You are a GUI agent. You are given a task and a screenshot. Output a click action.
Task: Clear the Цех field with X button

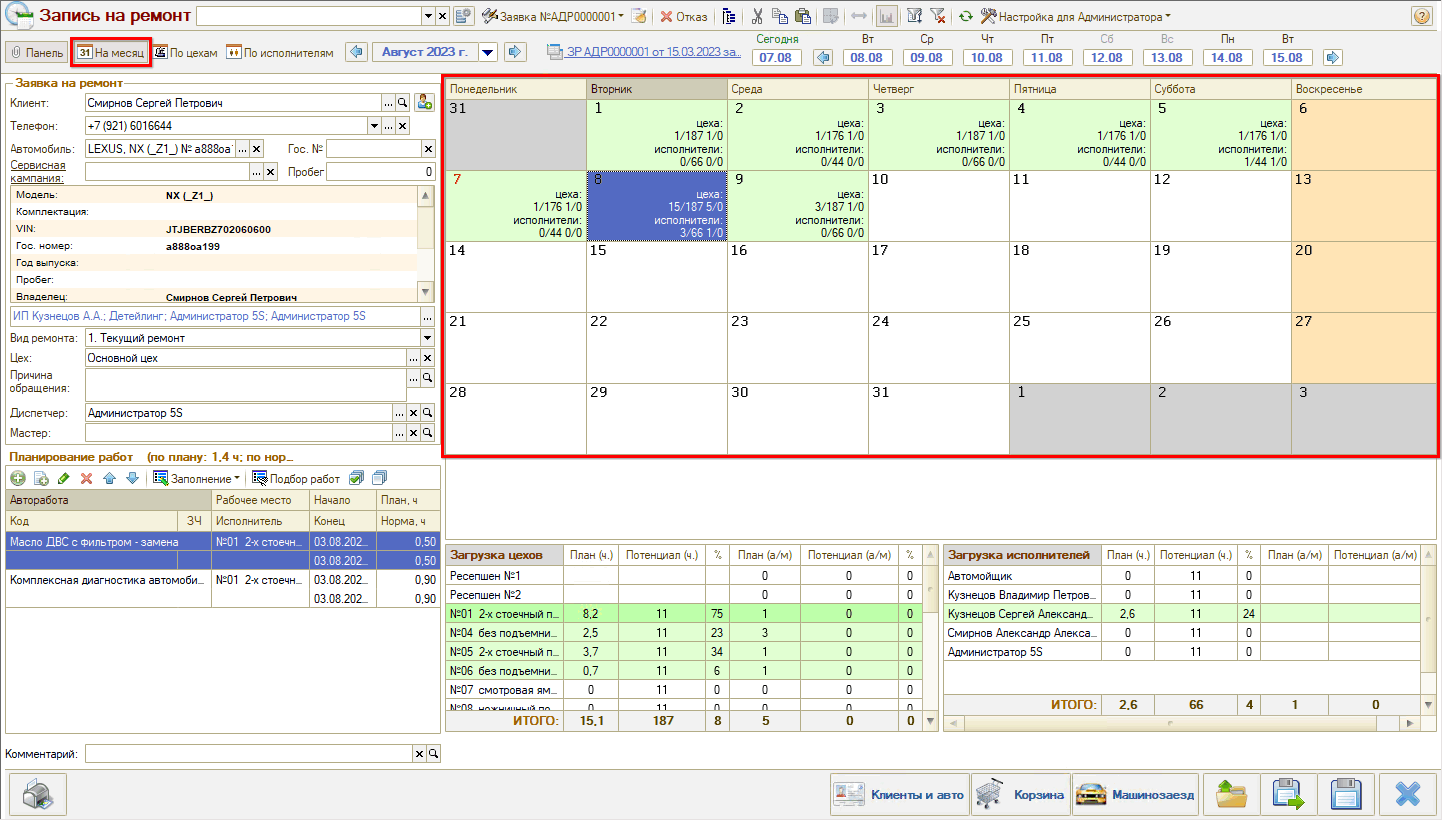[428, 358]
